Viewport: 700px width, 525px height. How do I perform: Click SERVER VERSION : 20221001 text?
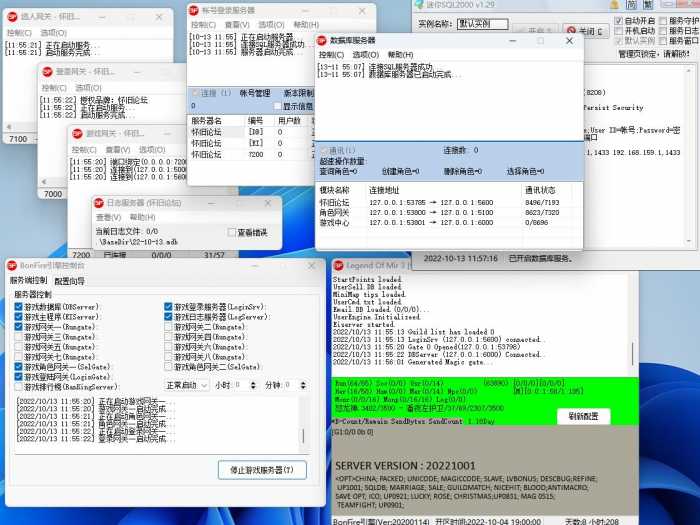point(405,466)
